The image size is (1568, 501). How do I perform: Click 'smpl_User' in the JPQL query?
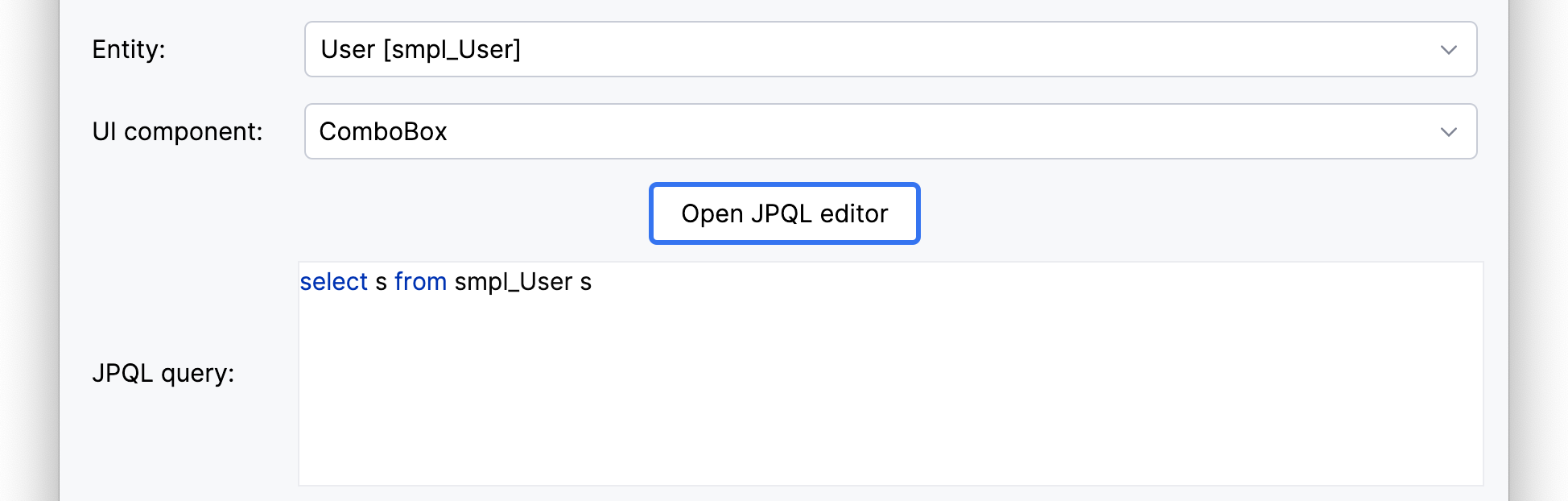click(x=514, y=282)
